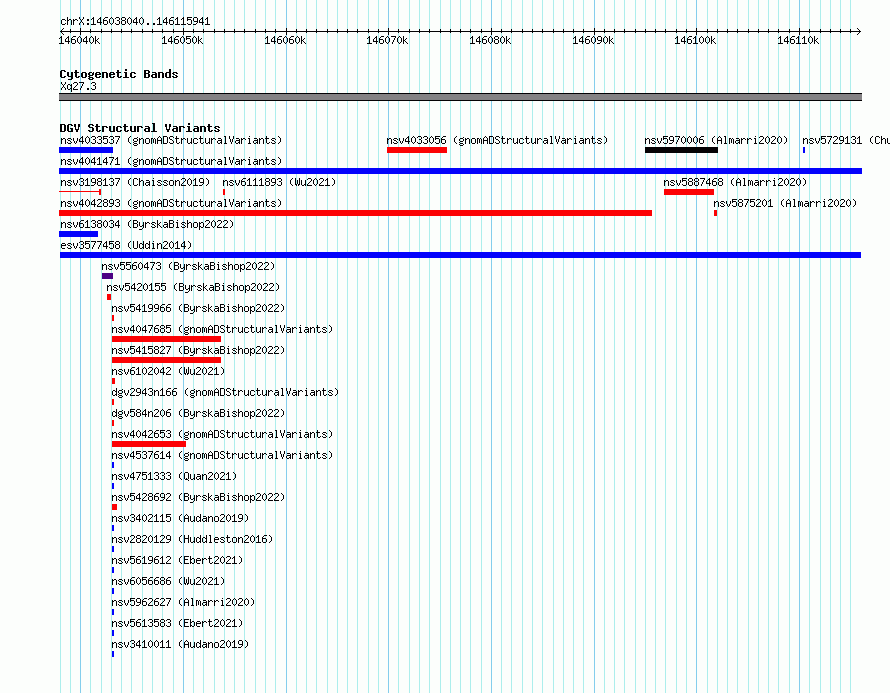Open the nsv3410011 Audano2019 label
The height and width of the screenshot is (693, 890).
pyautogui.click(x=180, y=644)
